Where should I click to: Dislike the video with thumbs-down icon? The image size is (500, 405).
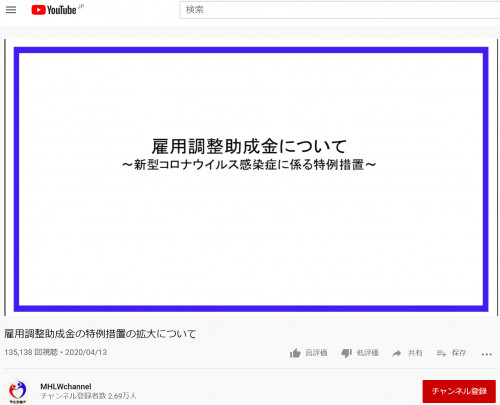click(x=346, y=353)
